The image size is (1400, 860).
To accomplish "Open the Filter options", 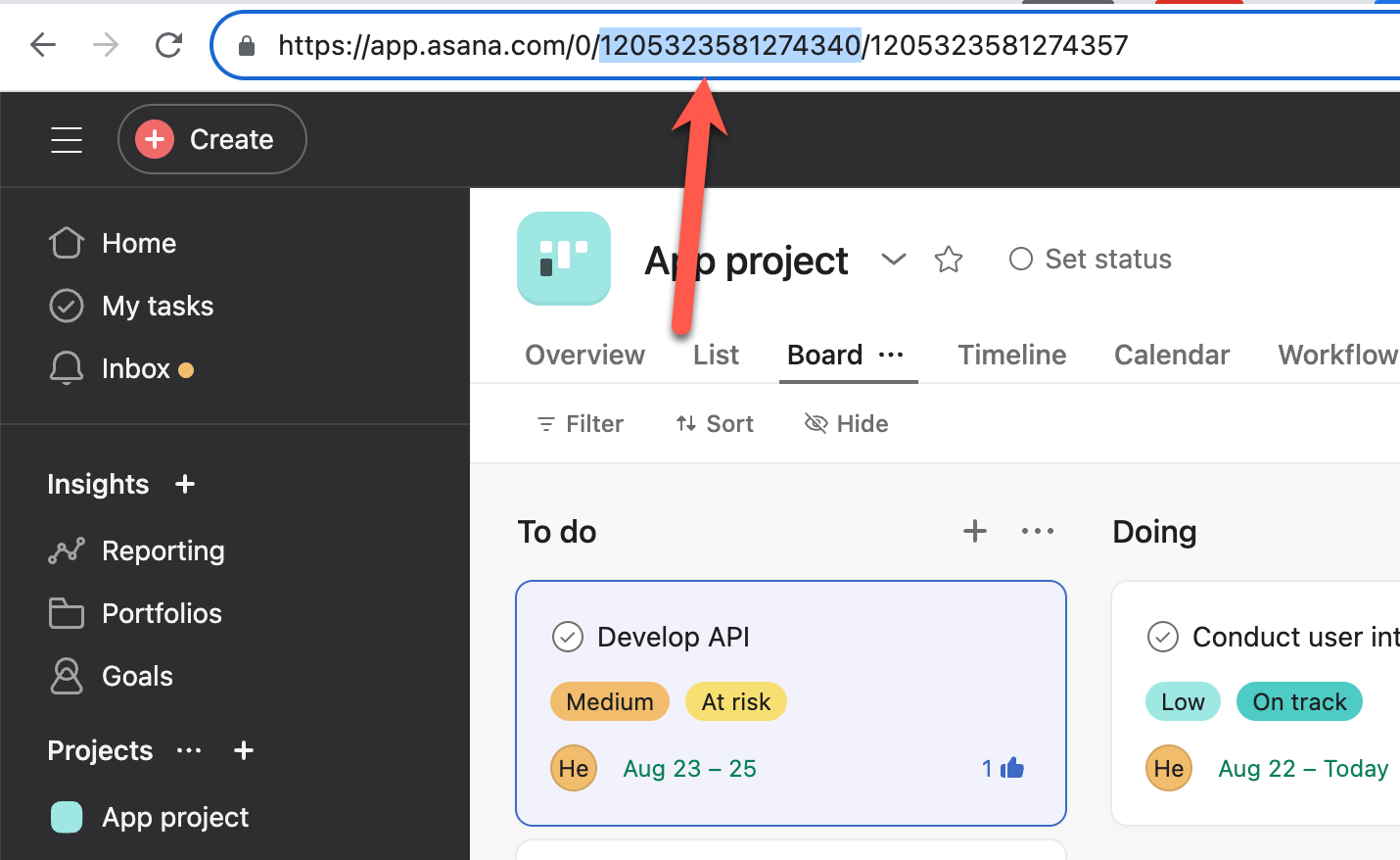I will pos(581,424).
